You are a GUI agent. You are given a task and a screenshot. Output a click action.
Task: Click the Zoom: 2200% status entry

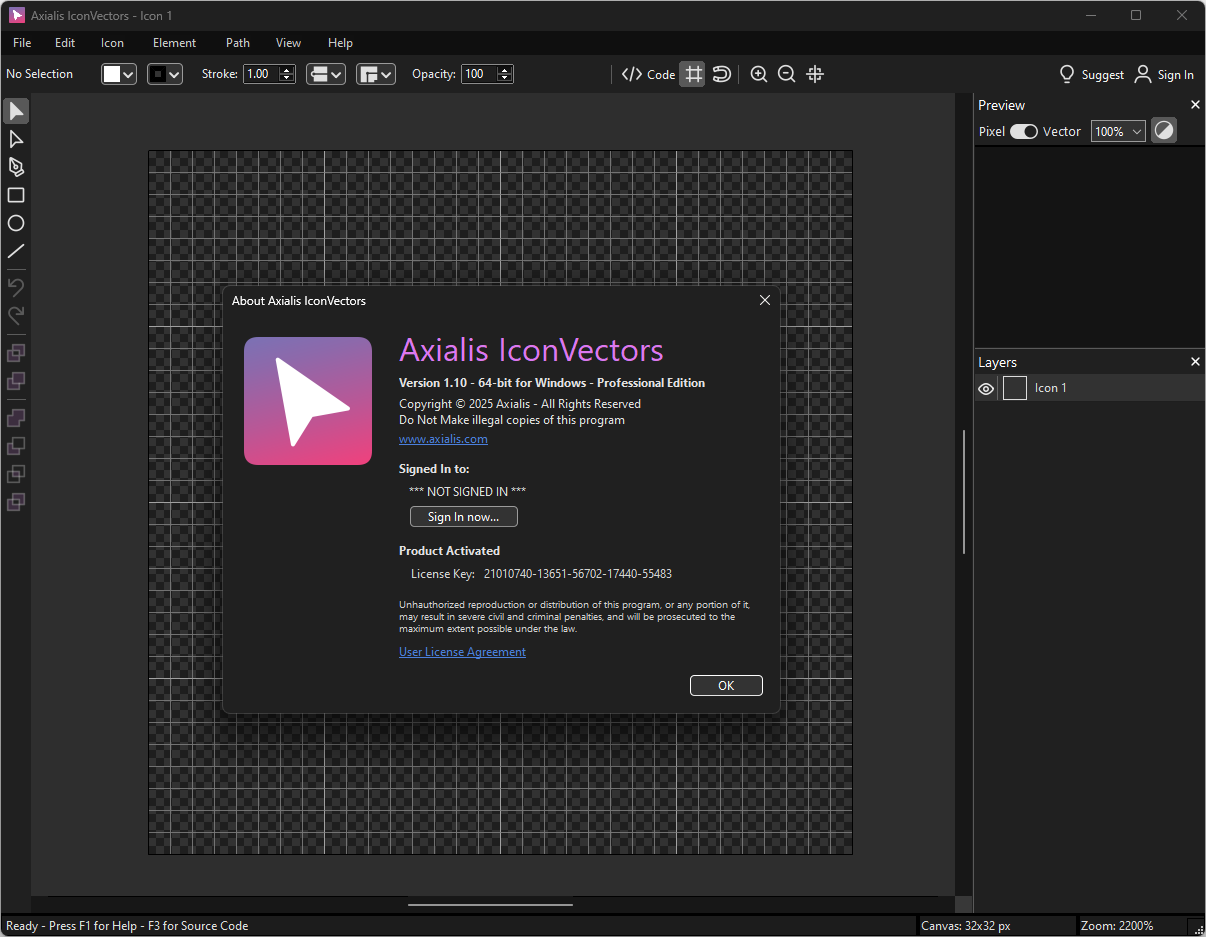click(x=1117, y=926)
